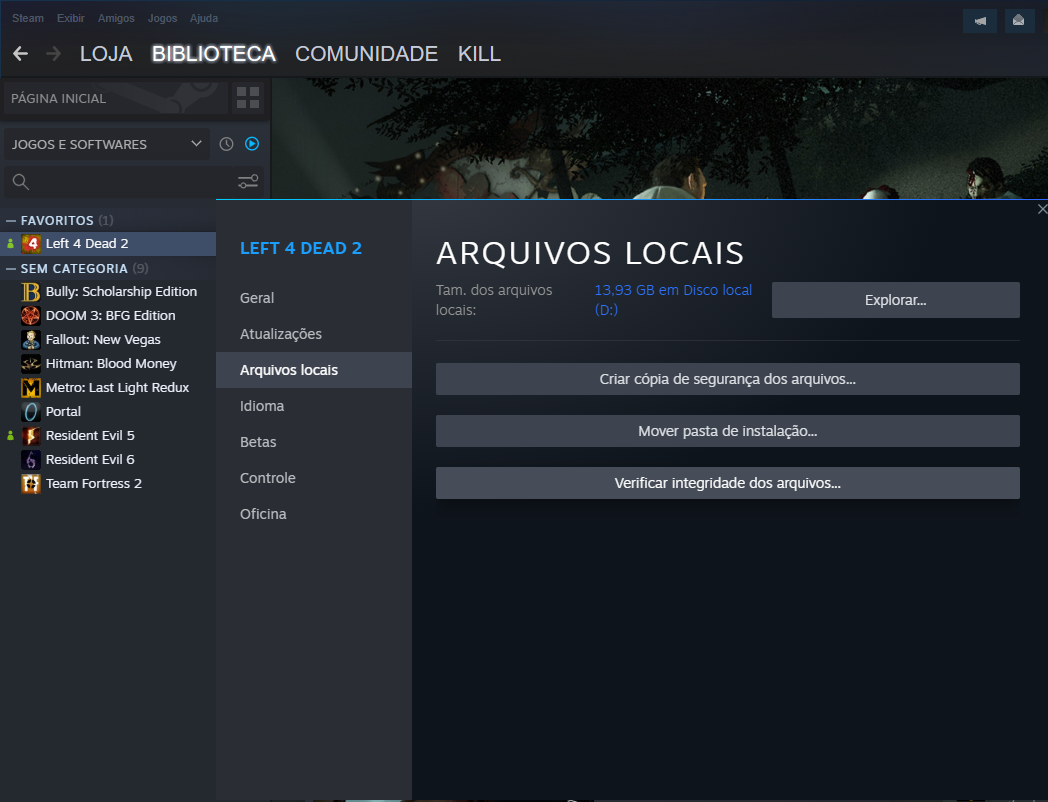Image resolution: width=1048 pixels, height=802 pixels.
Task: Click the Bully: Scholarship Edition icon
Action: coord(31,292)
